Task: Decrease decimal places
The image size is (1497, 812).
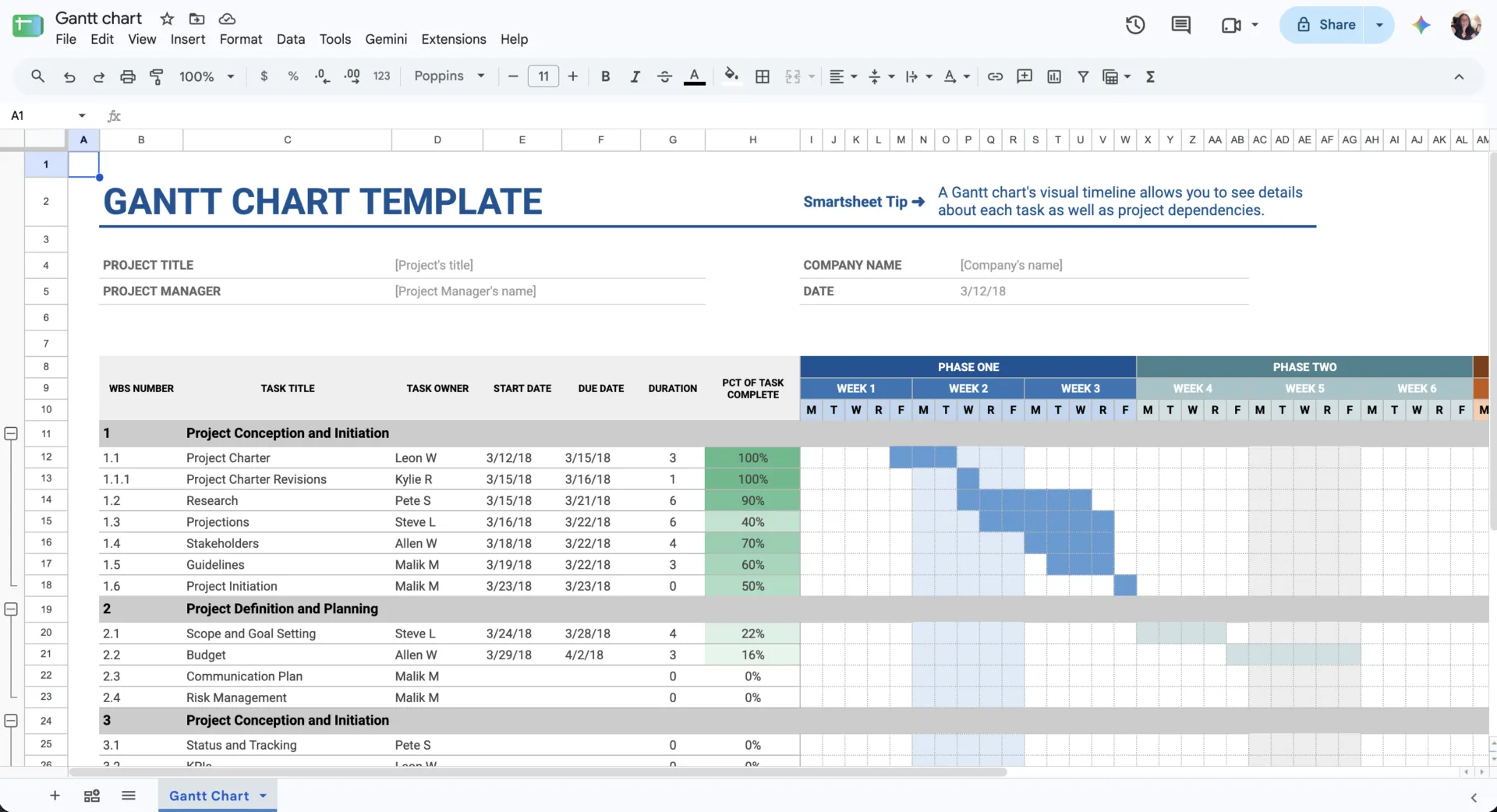Action: click(322, 76)
